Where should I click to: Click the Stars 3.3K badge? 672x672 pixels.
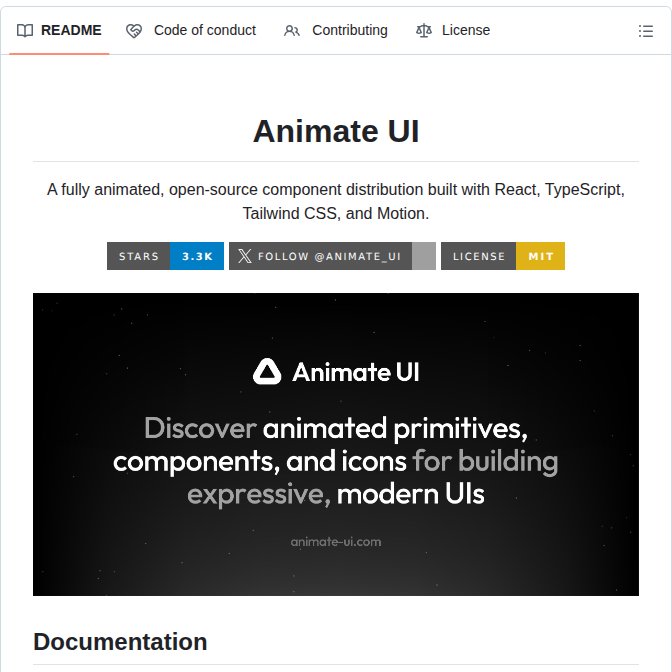click(165, 256)
